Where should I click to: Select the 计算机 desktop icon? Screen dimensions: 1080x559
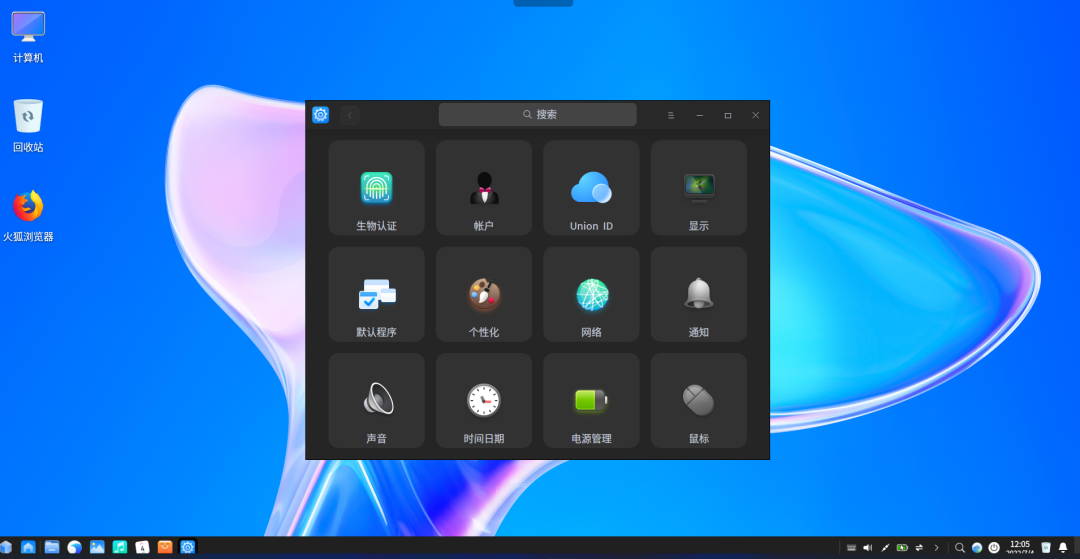tap(28, 37)
